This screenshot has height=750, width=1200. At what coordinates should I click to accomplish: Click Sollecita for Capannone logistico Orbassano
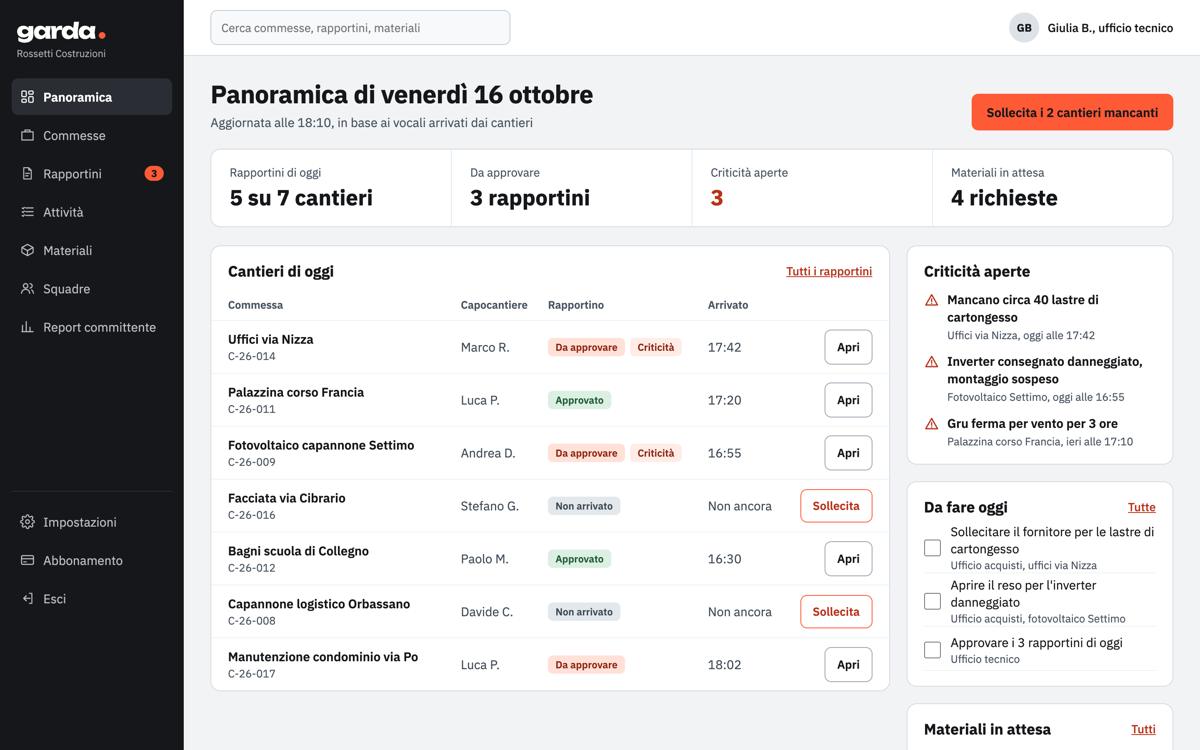(x=836, y=612)
